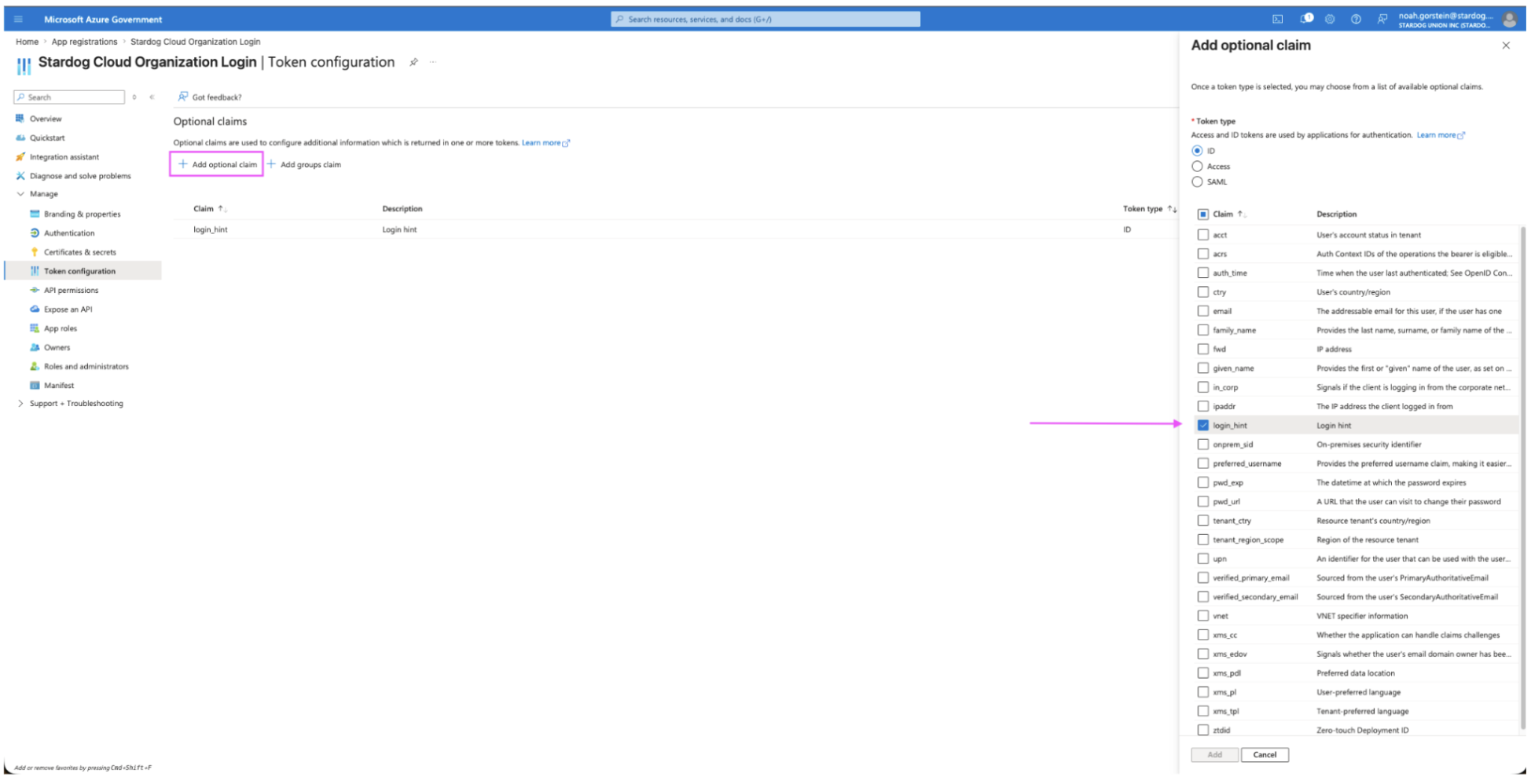
Task: Open Cloud Shell from the top bar
Action: click(1278, 19)
